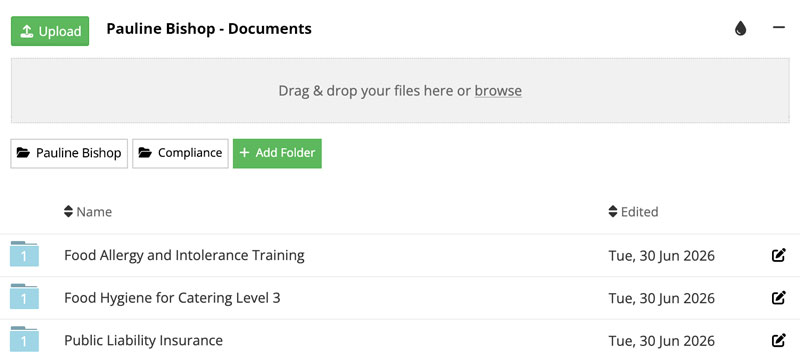
Task: Sort the list by Edited column
Action: (x=633, y=212)
